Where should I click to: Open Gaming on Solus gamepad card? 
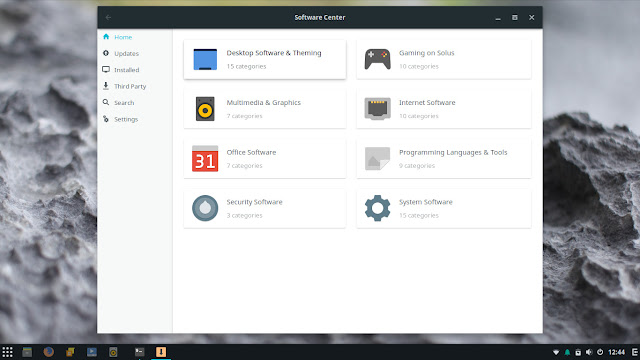(444, 59)
